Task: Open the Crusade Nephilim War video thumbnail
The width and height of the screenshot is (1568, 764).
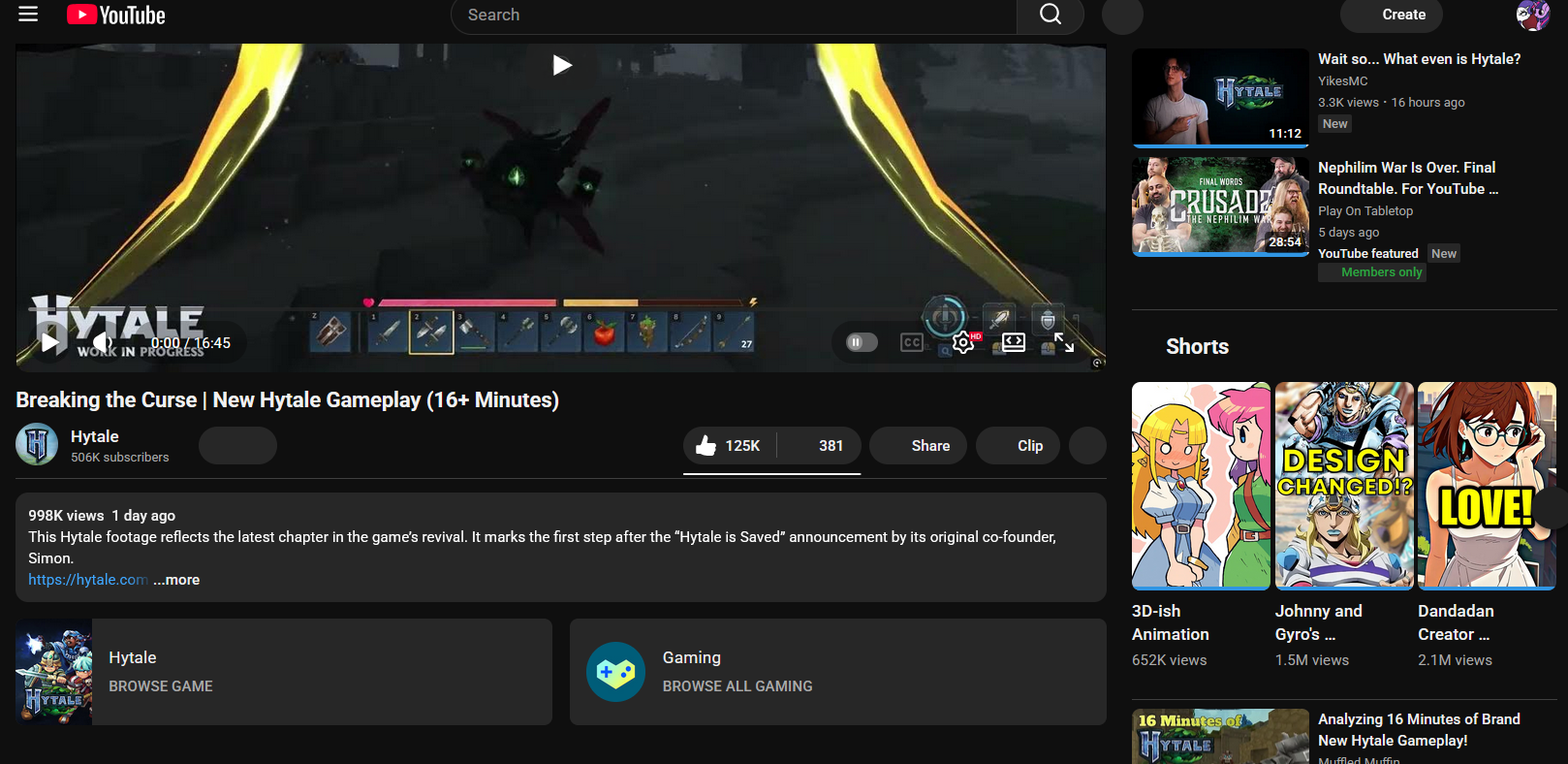Action: click(x=1220, y=207)
